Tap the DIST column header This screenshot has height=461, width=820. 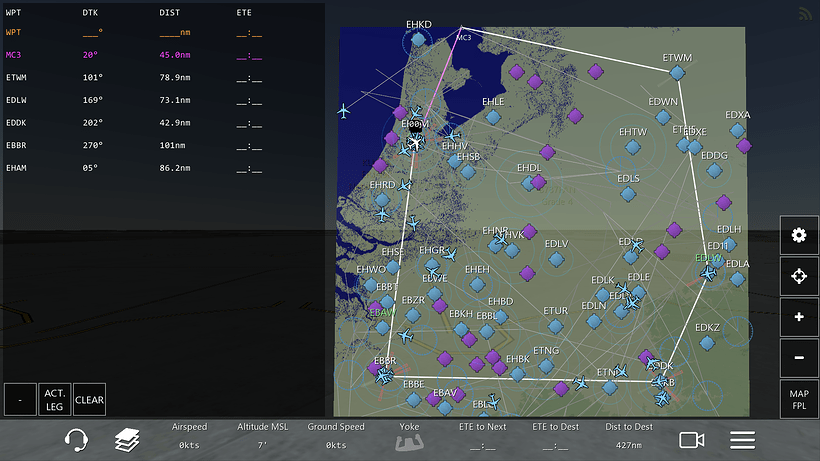pos(169,13)
